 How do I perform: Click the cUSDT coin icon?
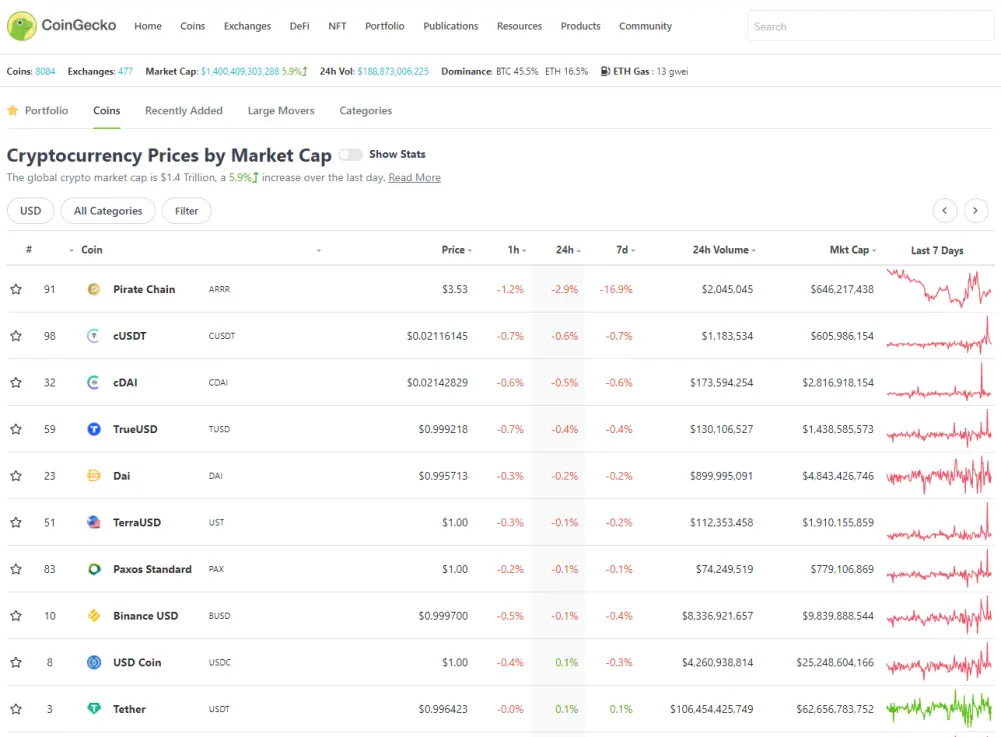point(94,336)
